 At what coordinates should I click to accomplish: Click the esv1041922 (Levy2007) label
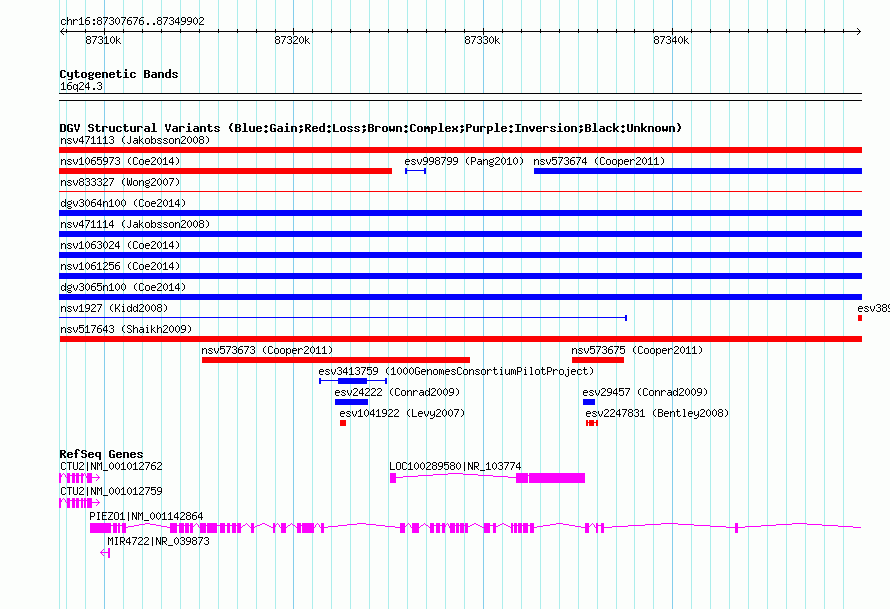pyautogui.click(x=402, y=413)
